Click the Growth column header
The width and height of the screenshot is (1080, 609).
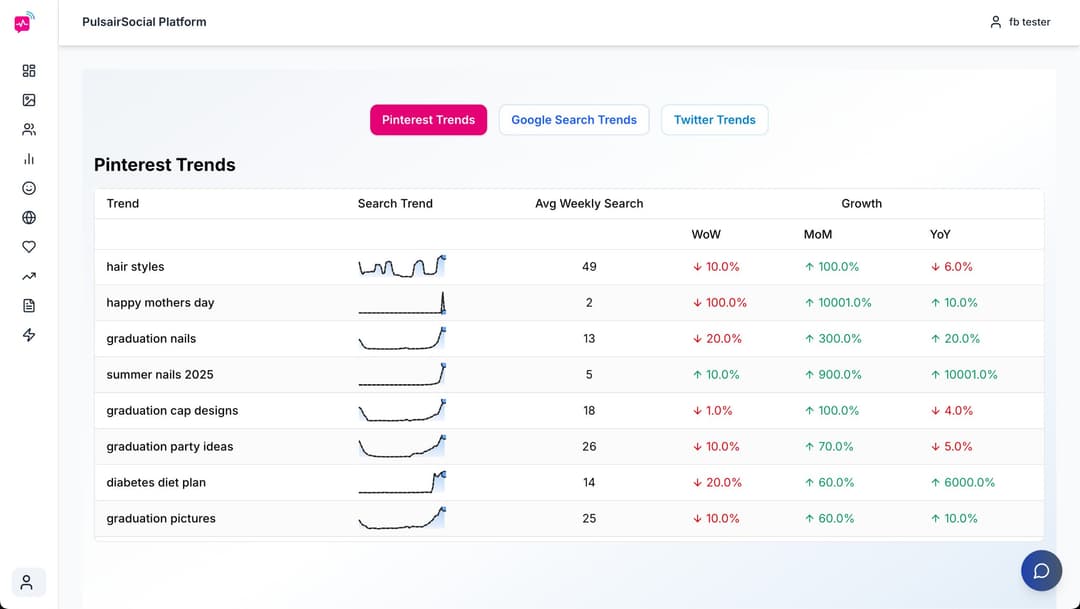pos(861,203)
